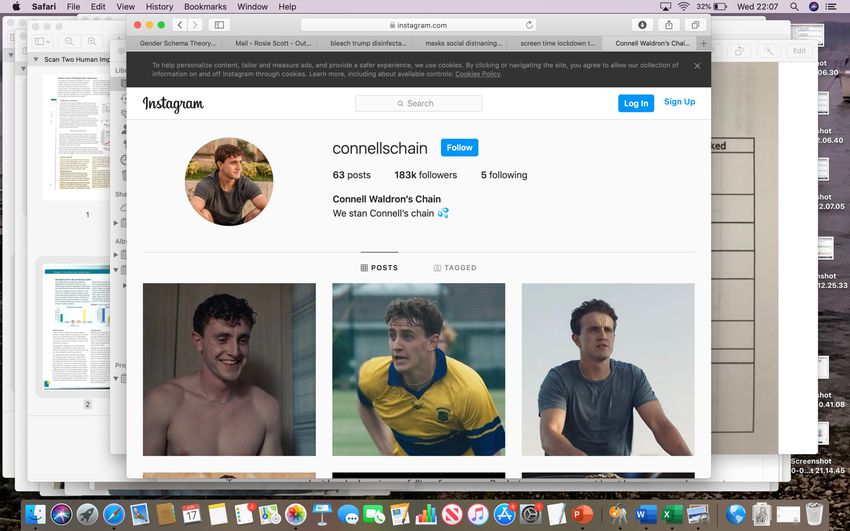
Task: Click the Instagram logo
Action: pyautogui.click(x=173, y=103)
